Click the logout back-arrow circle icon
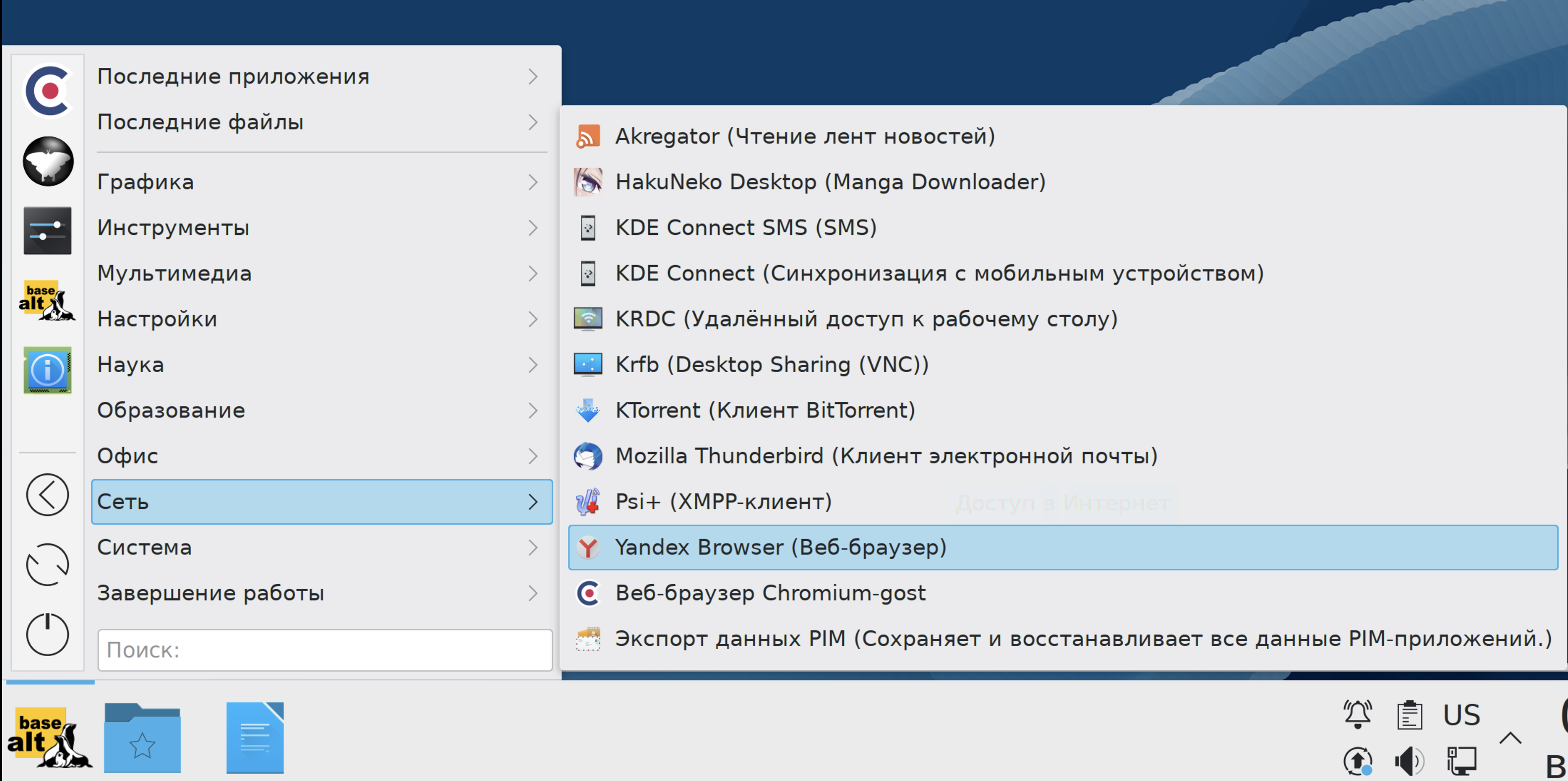Screen dimensions: 1568x781 (48, 495)
